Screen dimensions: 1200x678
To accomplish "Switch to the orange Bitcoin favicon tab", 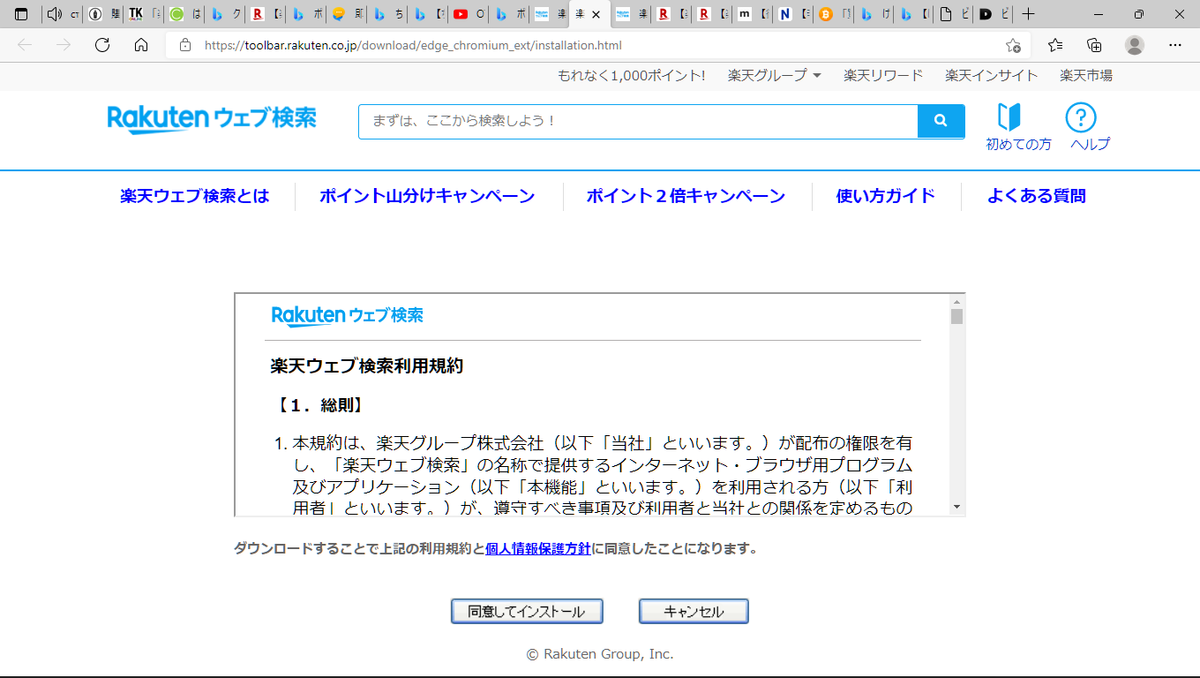I will pyautogui.click(x=832, y=14).
